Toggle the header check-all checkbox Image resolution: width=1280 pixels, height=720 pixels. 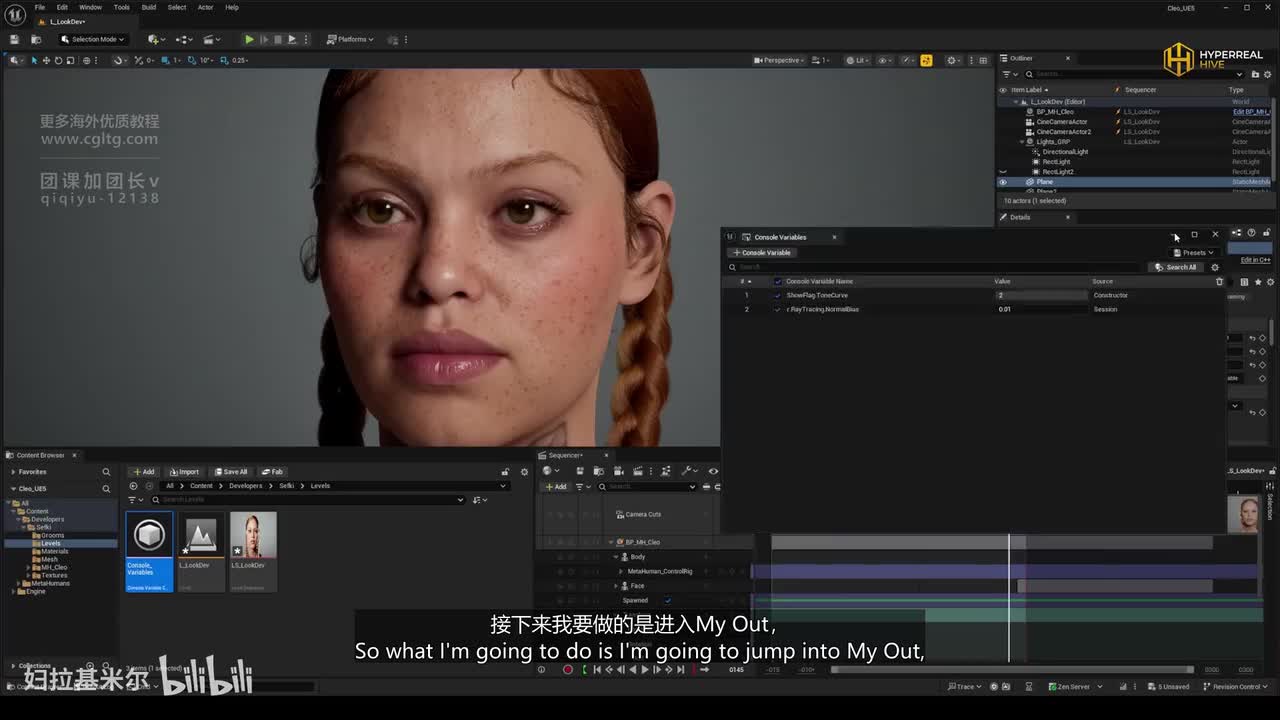[778, 282]
